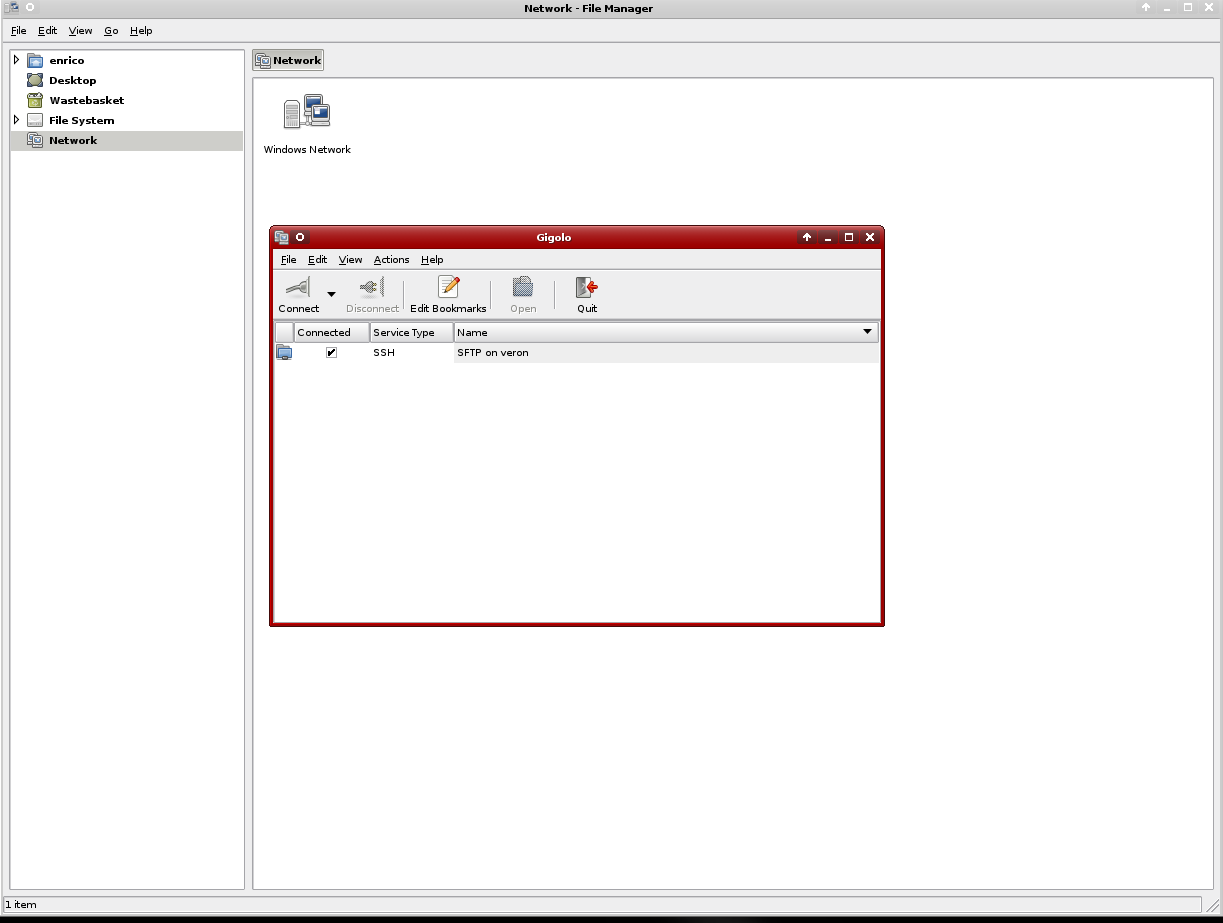Click the Network location button icon
The image size is (1223, 923).
(x=263, y=61)
